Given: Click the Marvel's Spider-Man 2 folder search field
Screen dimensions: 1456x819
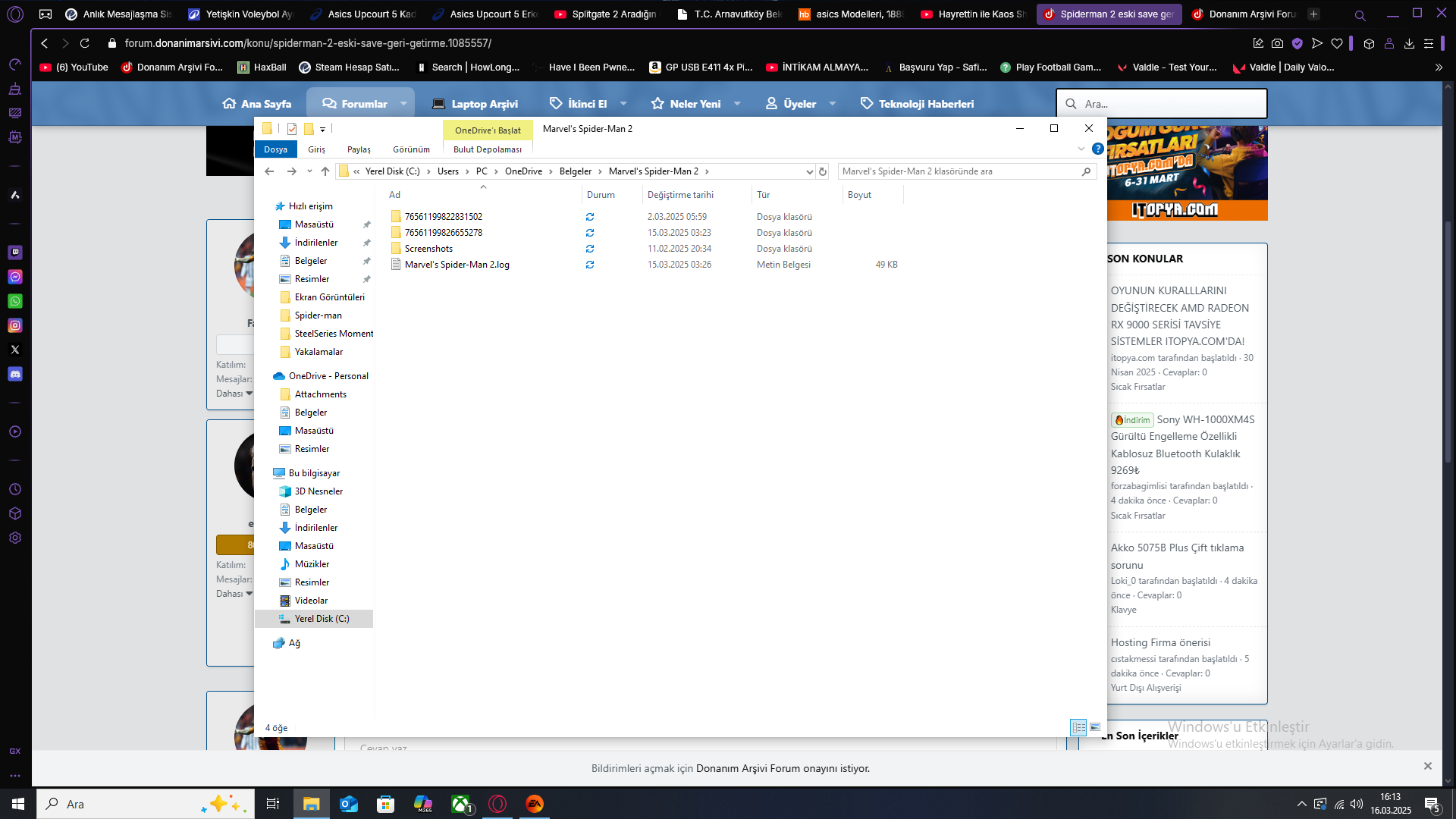Looking at the screenshot, I should pos(959,171).
